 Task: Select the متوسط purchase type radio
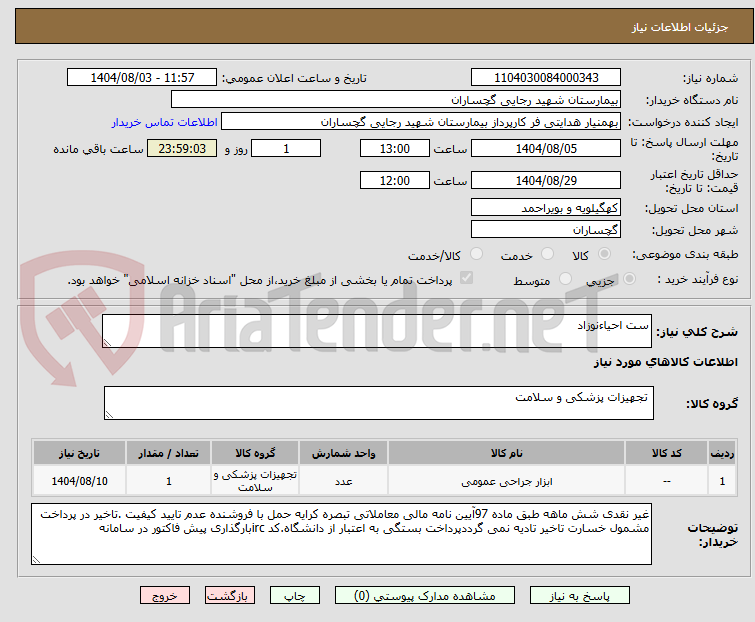point(565,279)
